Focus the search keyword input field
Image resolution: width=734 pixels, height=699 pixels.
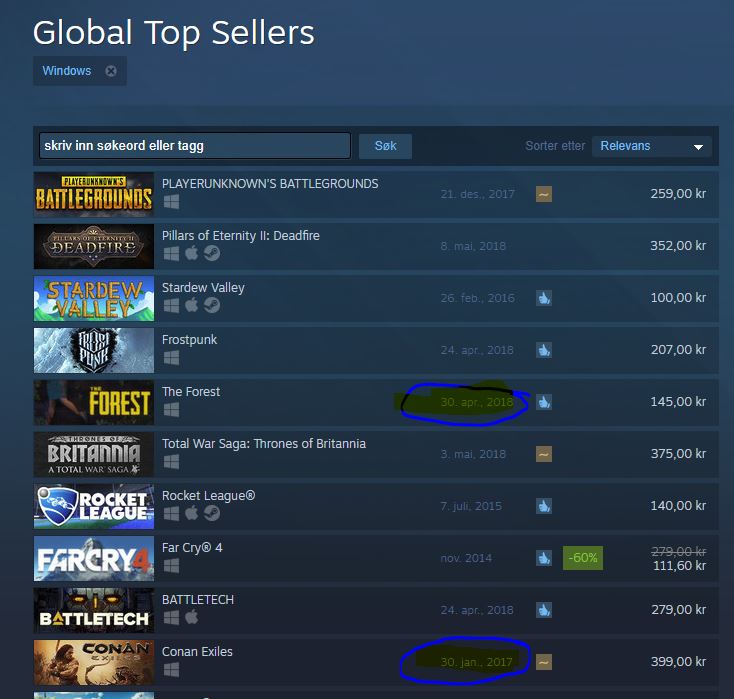(195, 146)
